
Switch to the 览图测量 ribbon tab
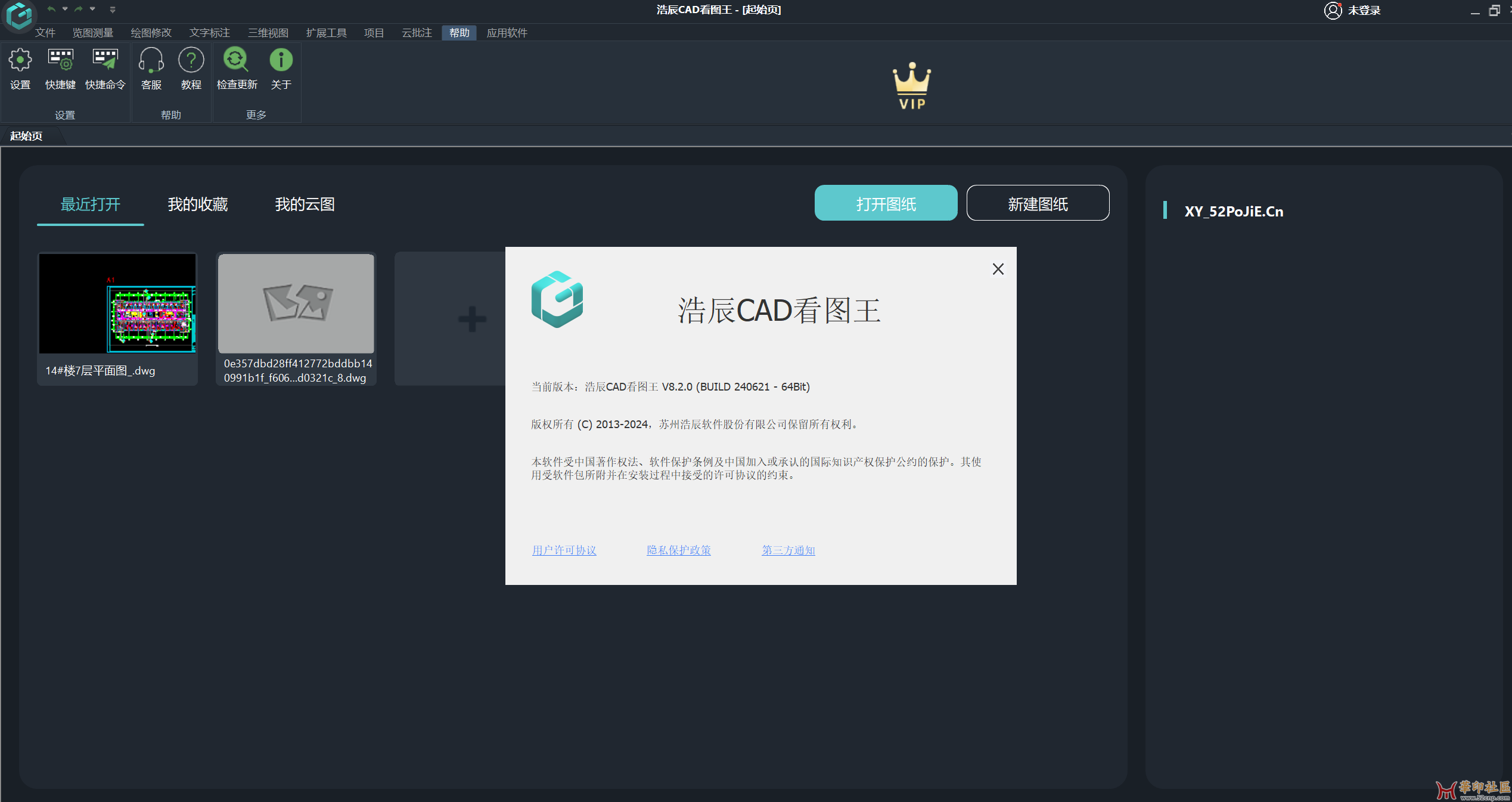tap(93, 33)
